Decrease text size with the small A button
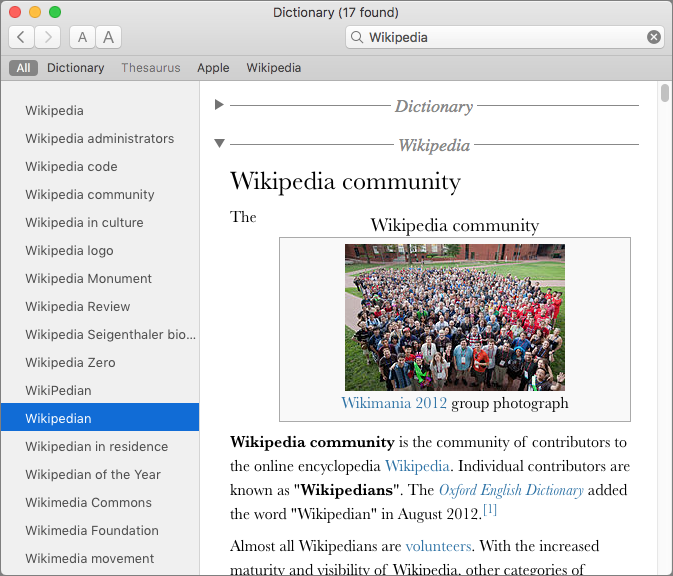This screenshot has height=576, width=673. (82, 37)
